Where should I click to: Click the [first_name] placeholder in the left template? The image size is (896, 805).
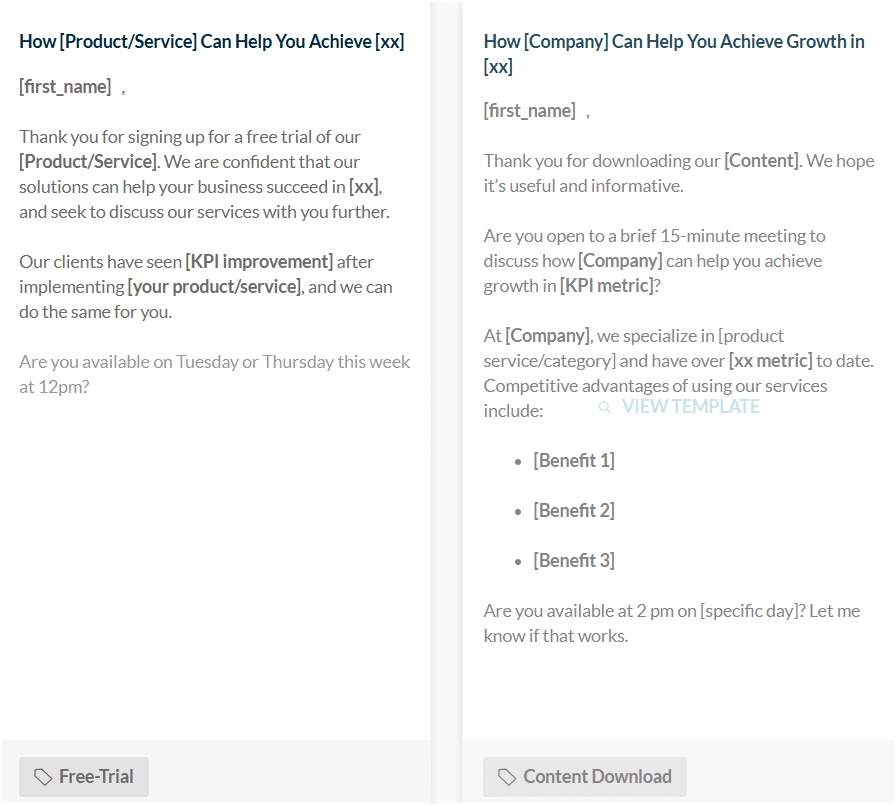click(x=65, y=87)
